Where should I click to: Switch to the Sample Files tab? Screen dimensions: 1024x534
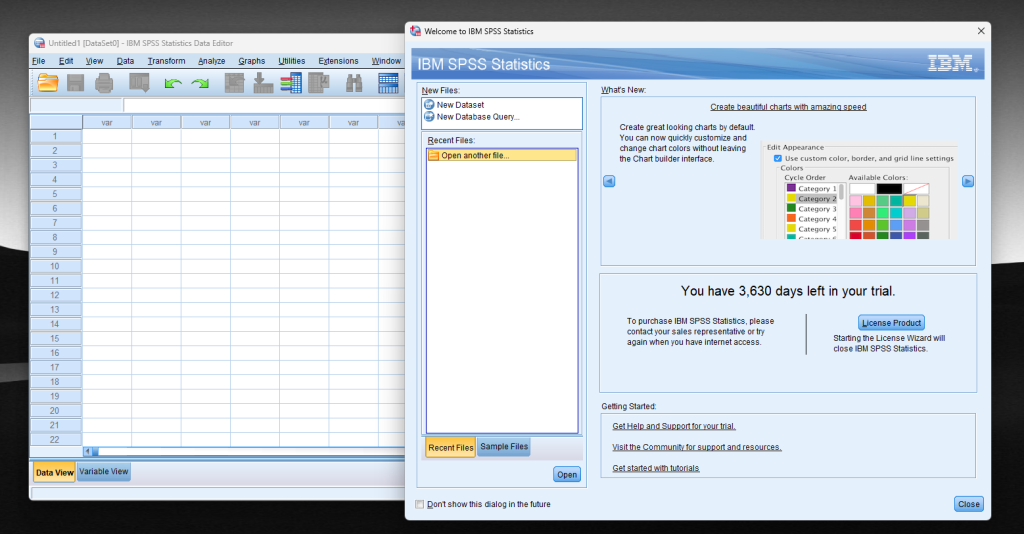[x=503, y=447]
